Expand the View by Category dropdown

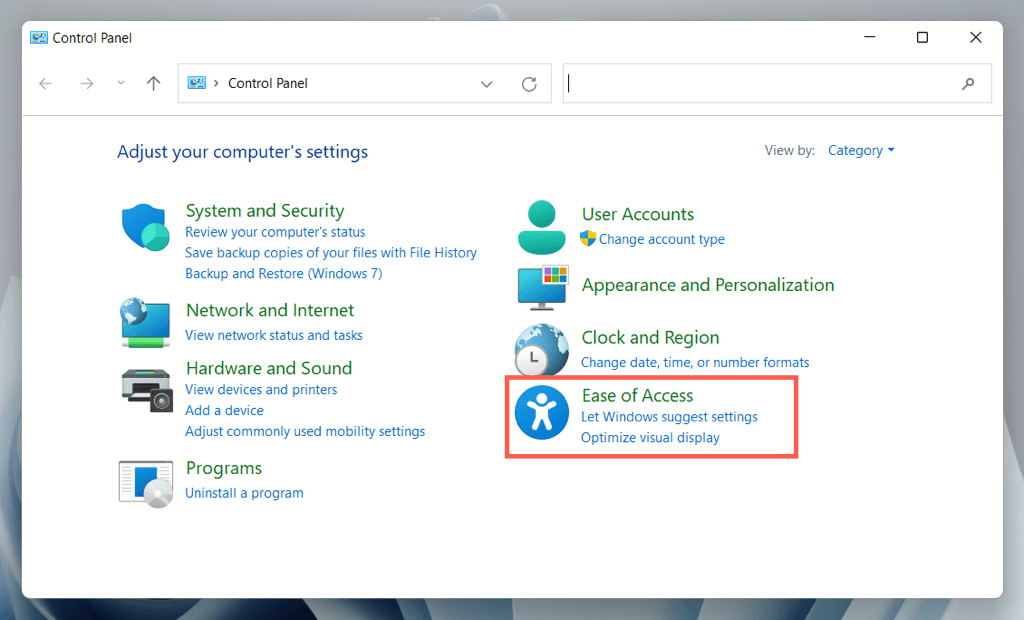tap(861, 151)
